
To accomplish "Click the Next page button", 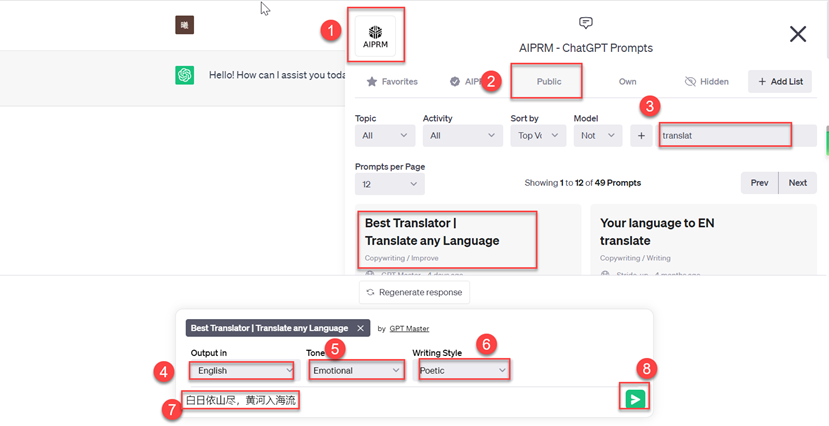I will 798,183.
